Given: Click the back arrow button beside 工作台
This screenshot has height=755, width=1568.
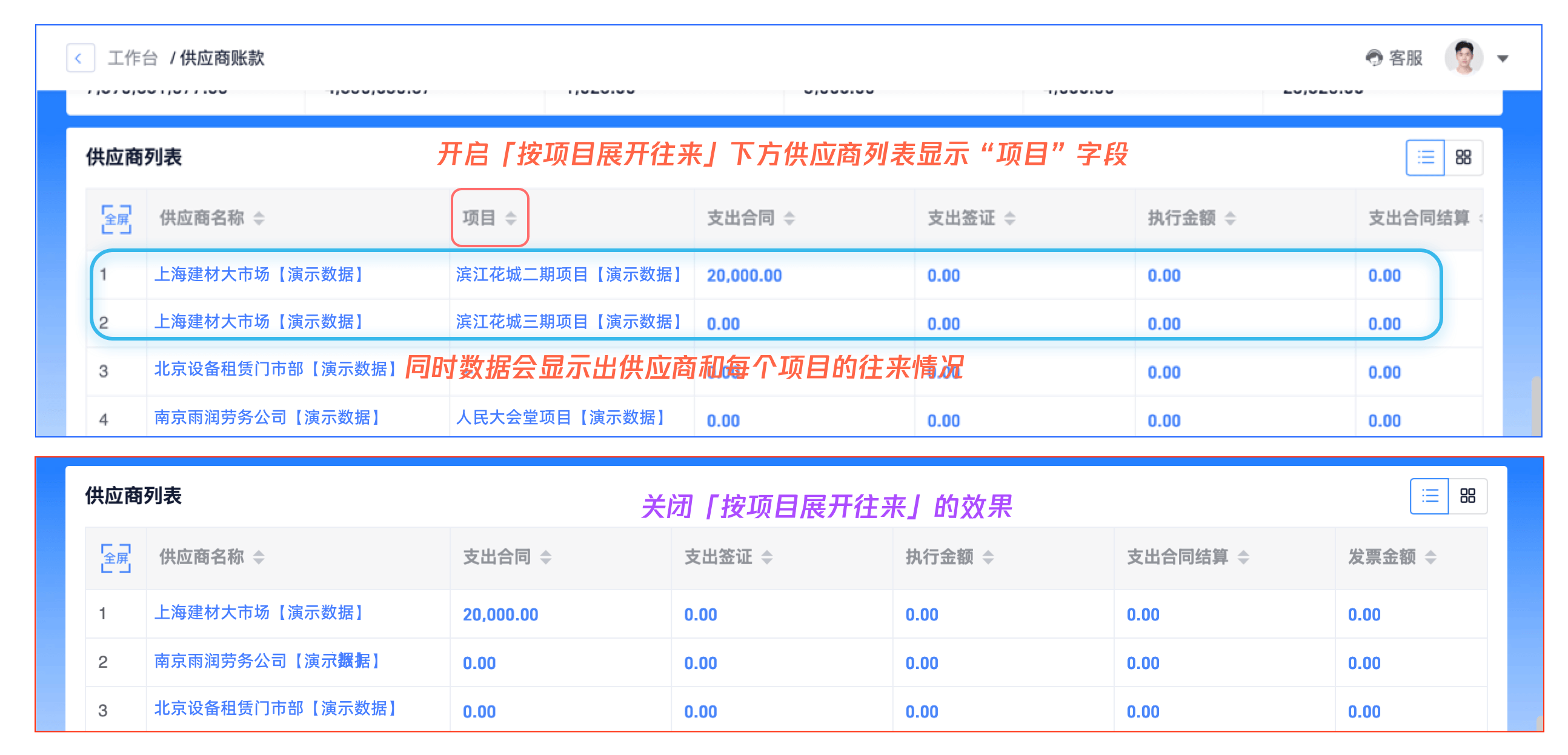Looking at the screenshot, I should (80, 58).
